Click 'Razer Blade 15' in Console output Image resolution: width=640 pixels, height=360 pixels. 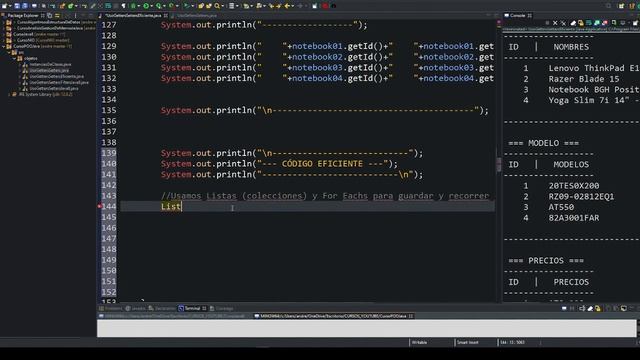pyautogui.click(x=584, y=79)
